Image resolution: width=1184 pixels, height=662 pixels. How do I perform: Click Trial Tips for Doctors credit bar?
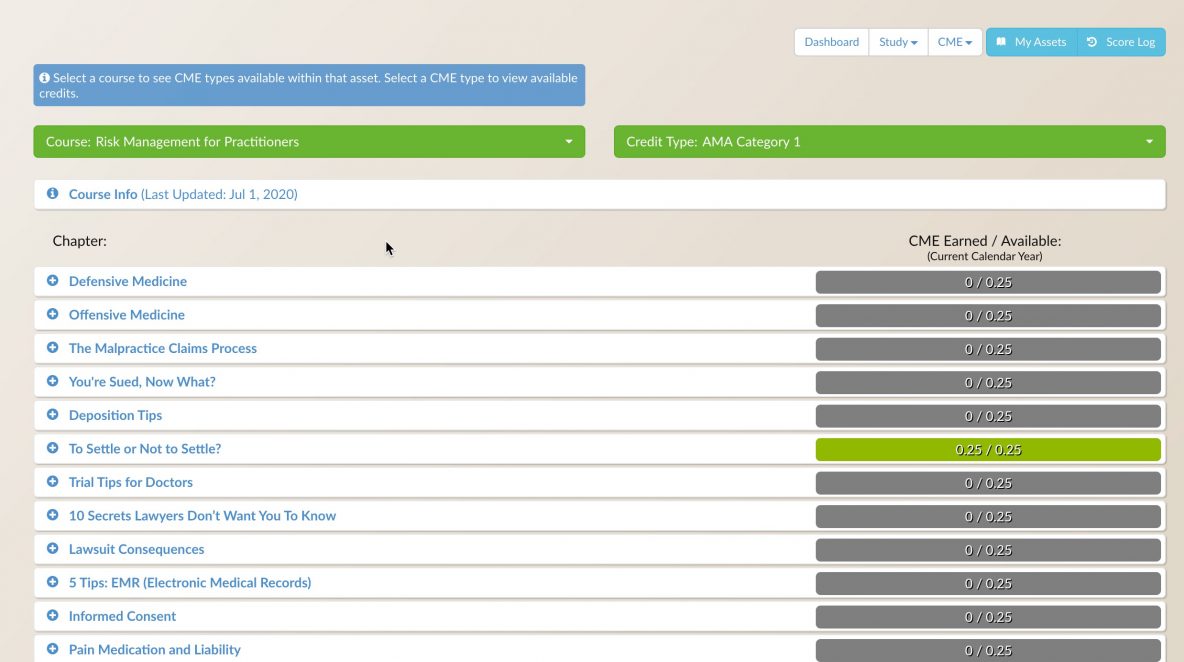coord(988,483)
